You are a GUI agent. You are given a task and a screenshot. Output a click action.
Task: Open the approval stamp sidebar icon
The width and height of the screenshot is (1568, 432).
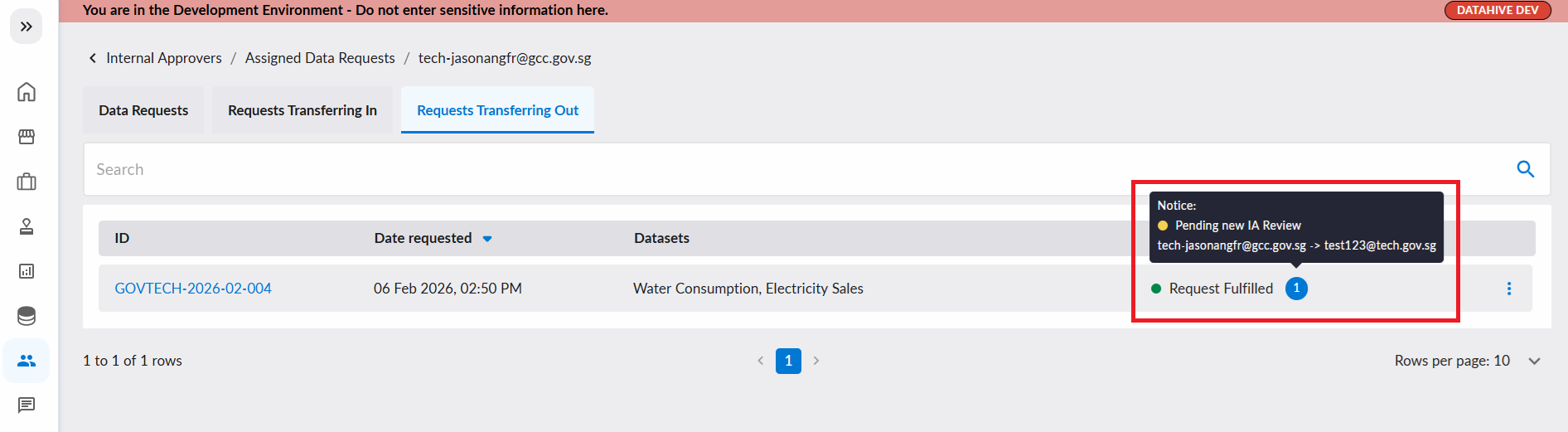[27, 226]
